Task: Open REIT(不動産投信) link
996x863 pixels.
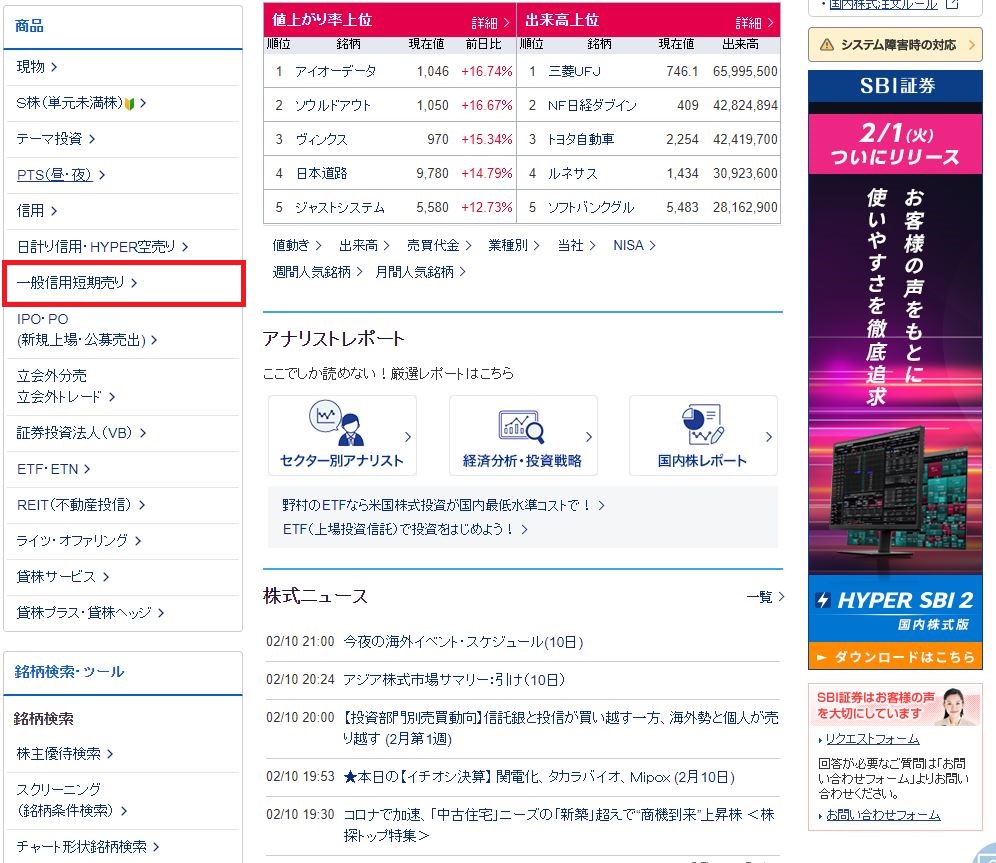Action: [81, 505]
